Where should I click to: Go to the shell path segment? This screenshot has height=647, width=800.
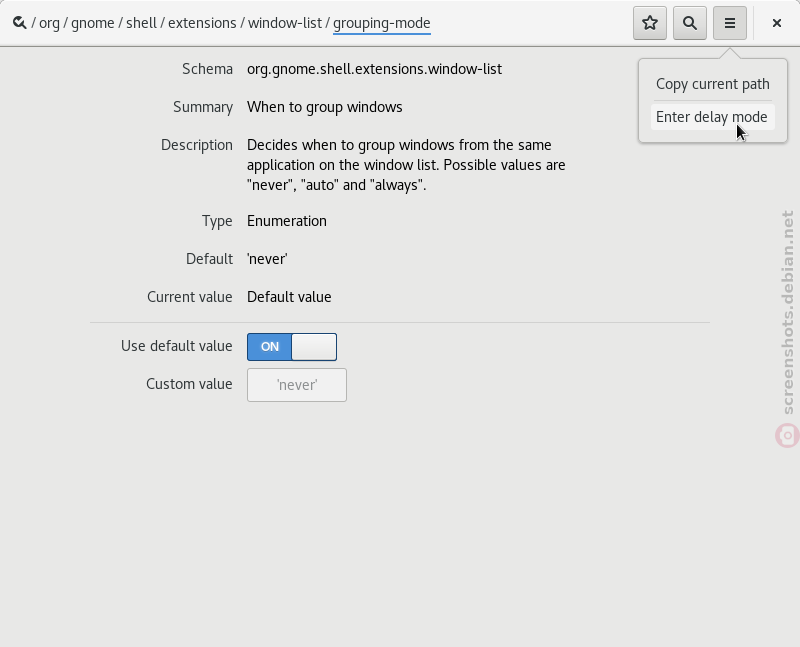(141, 23)
